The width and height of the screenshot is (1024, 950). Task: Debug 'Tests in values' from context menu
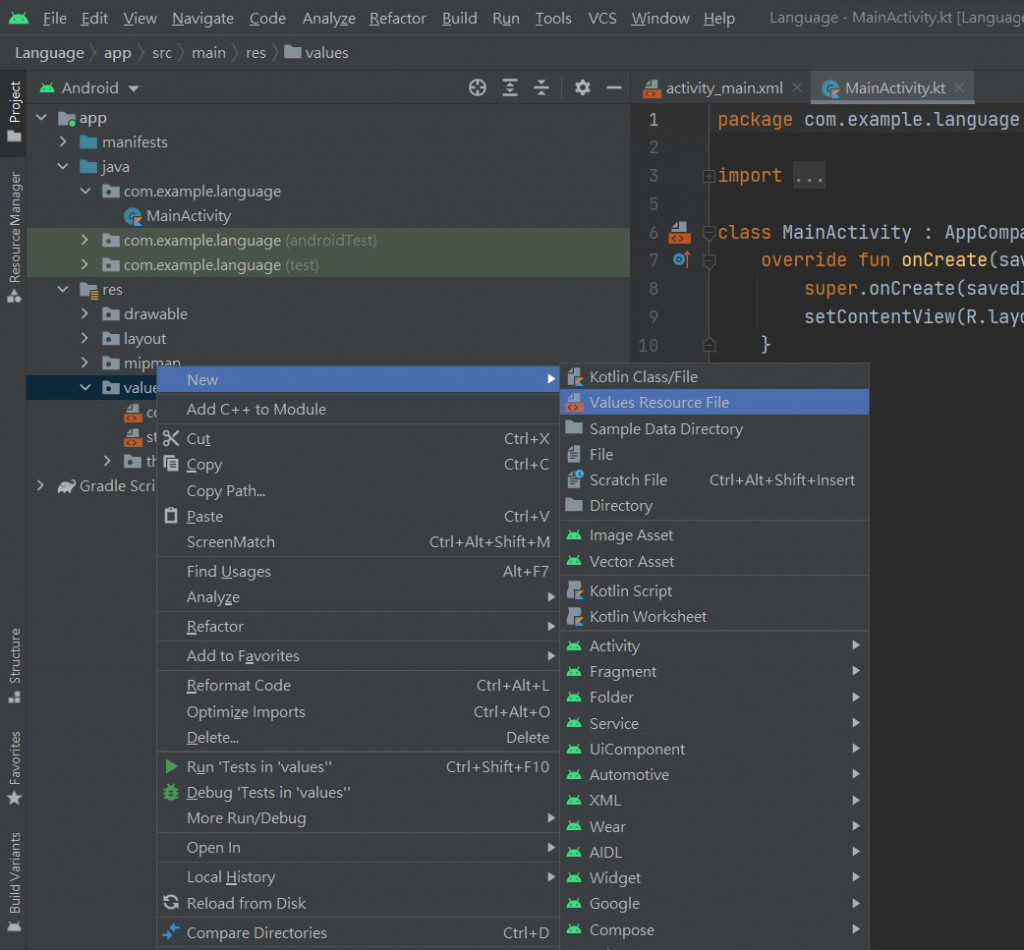pos(358,792)
